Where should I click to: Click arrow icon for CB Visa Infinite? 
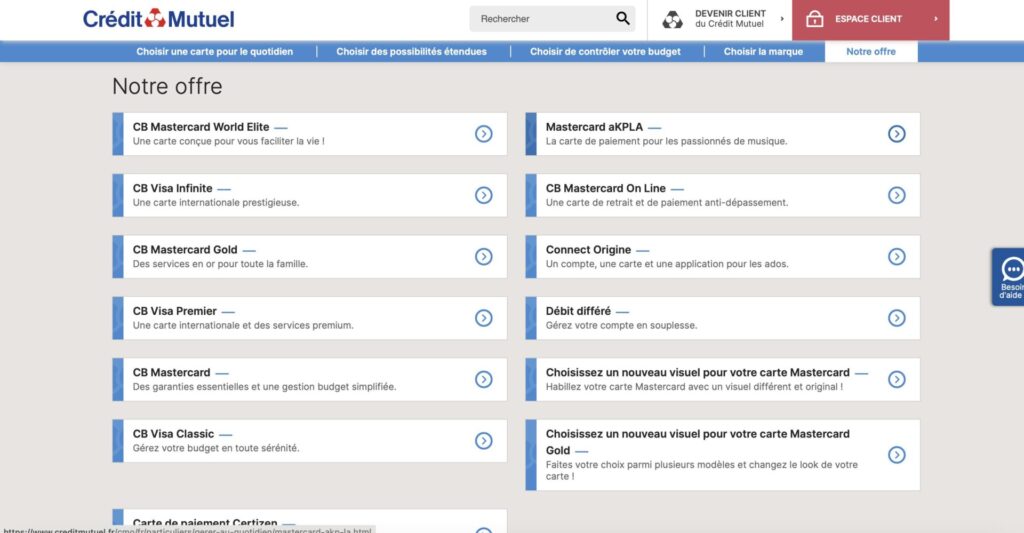click(x=484, y=195)
